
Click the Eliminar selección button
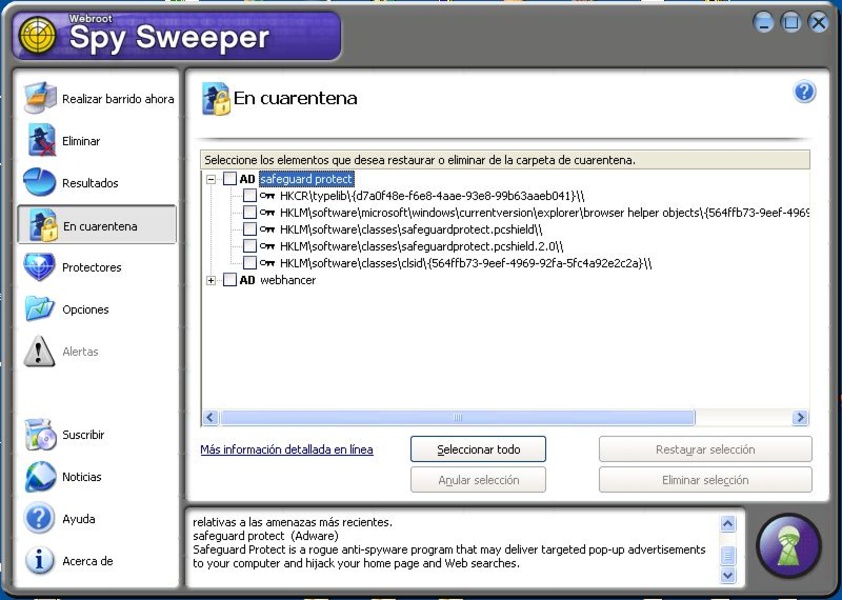pyautogui.click(x=705, y=480)
